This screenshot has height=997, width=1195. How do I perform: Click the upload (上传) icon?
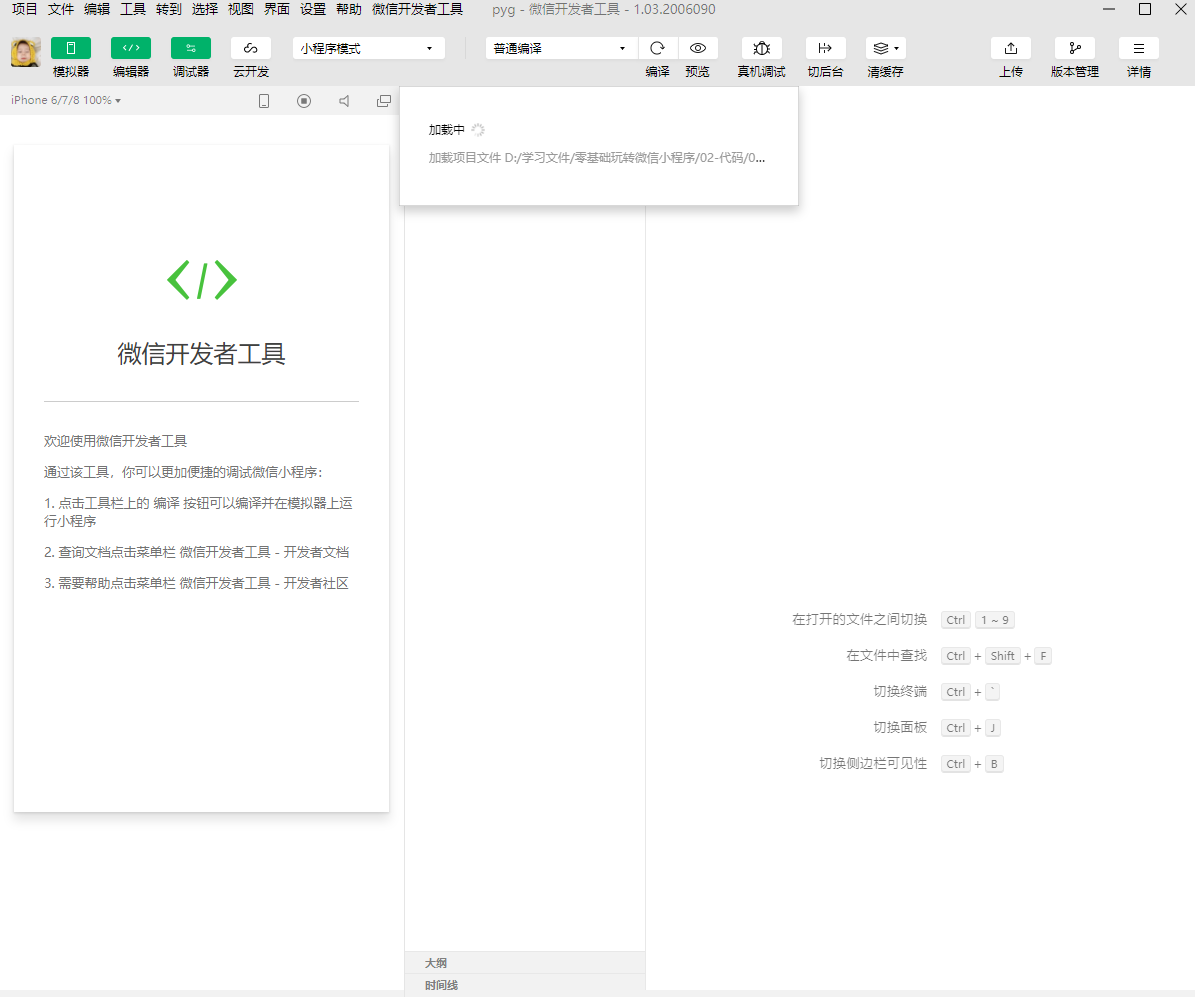tap(1011, 48)
